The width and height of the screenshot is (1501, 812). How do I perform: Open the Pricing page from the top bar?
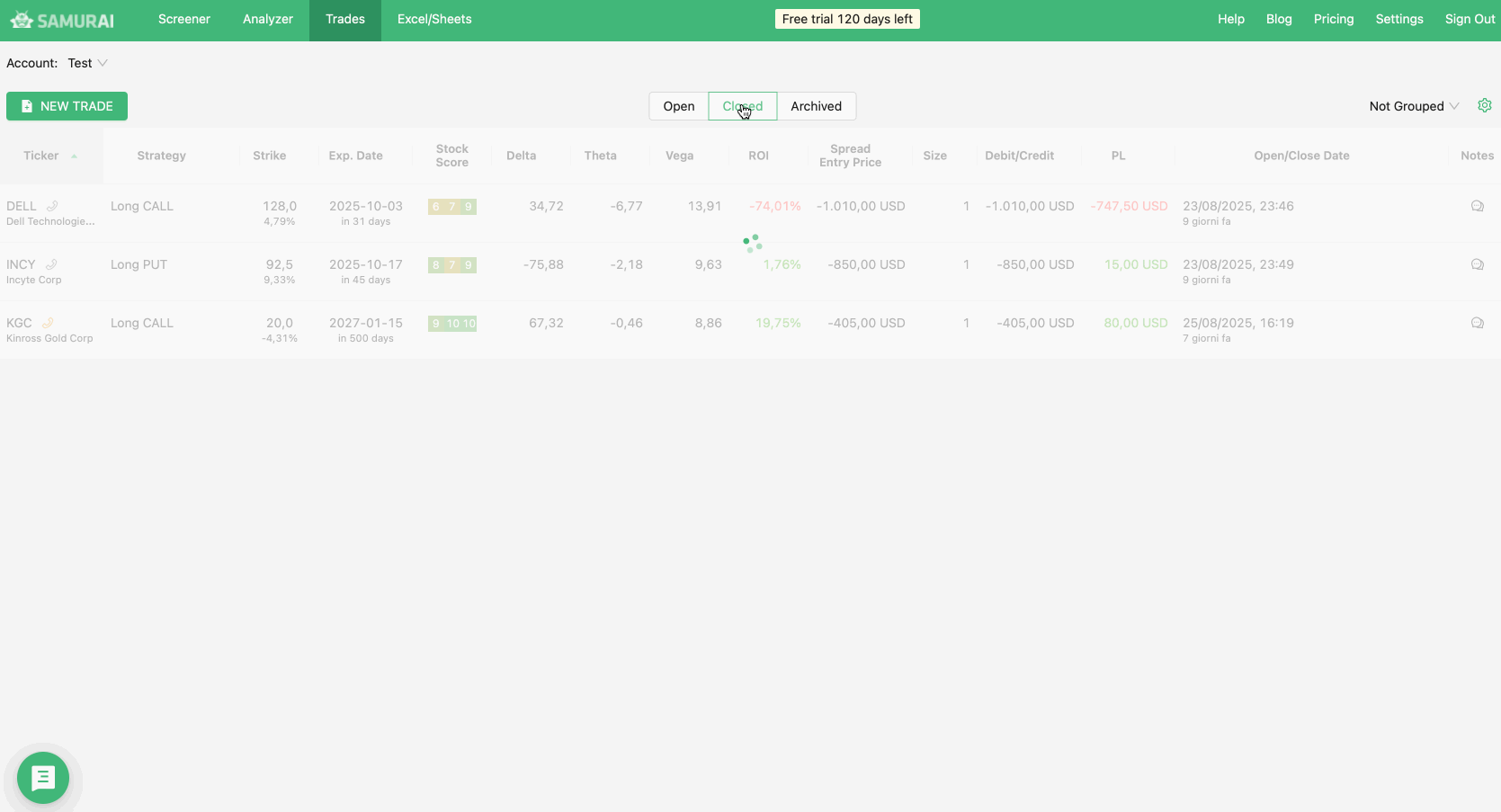point(1334,19)
